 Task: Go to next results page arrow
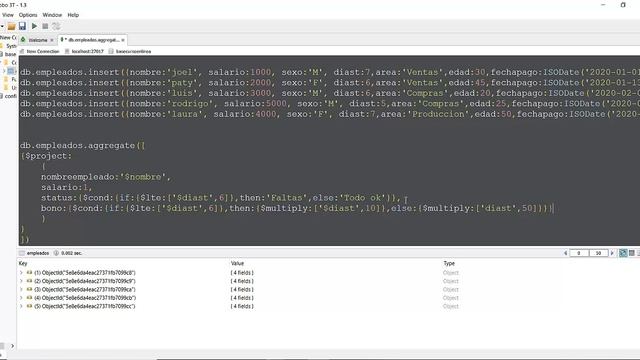(x=612, y=253)
